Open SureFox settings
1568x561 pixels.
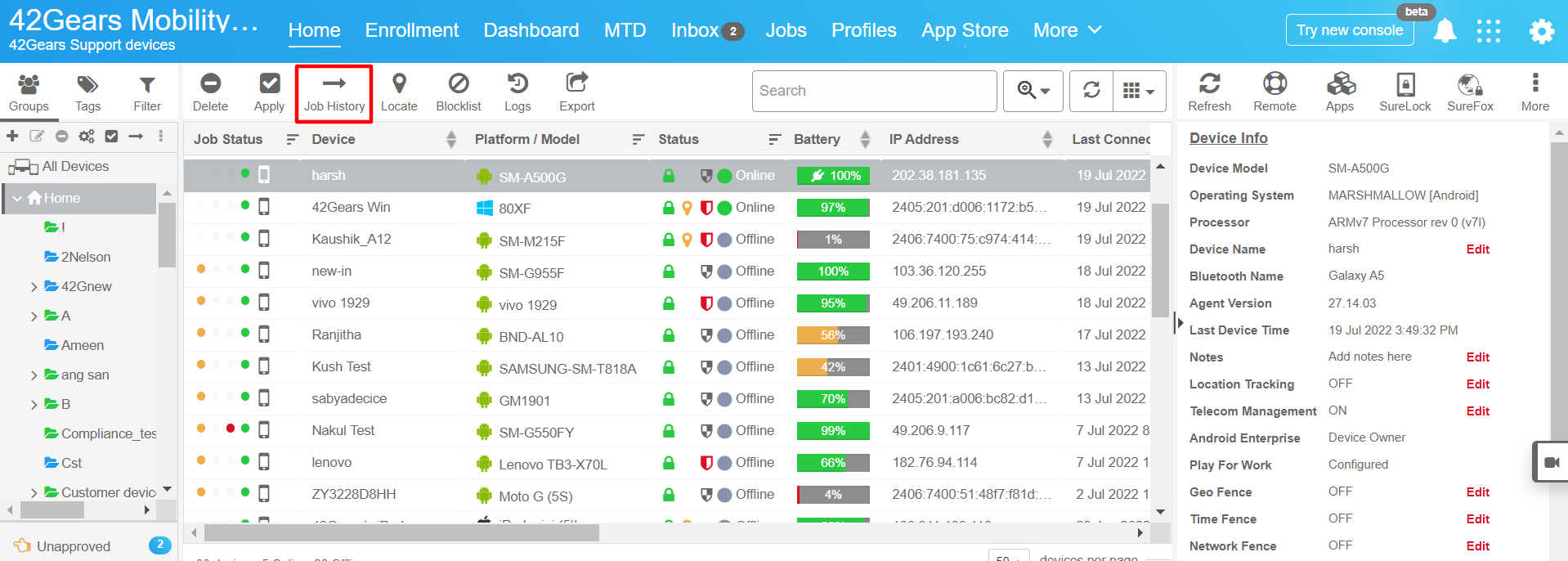click(x=1470, y=92)
